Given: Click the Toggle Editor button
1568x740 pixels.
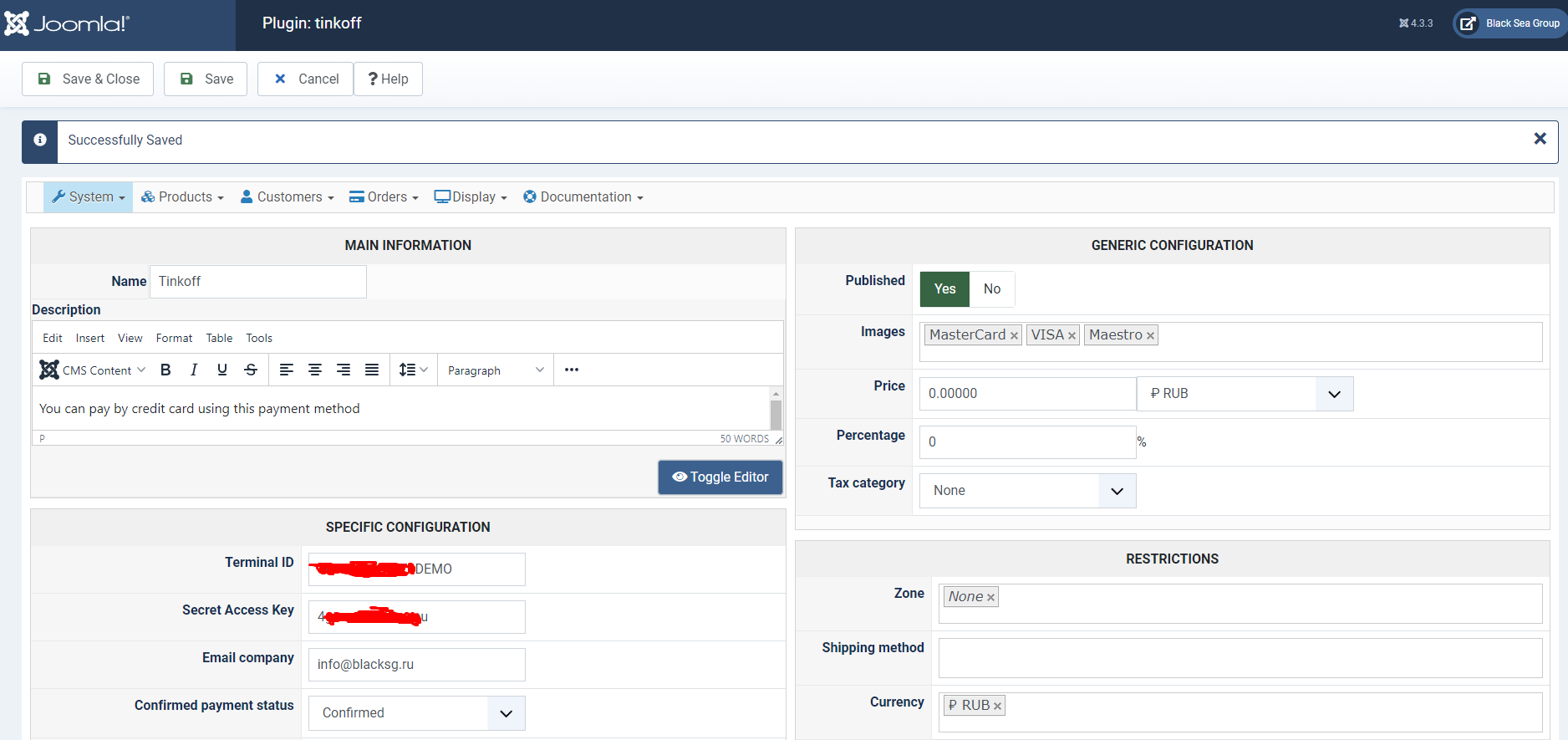Looking at the screenshot, I should pos(720,477).
